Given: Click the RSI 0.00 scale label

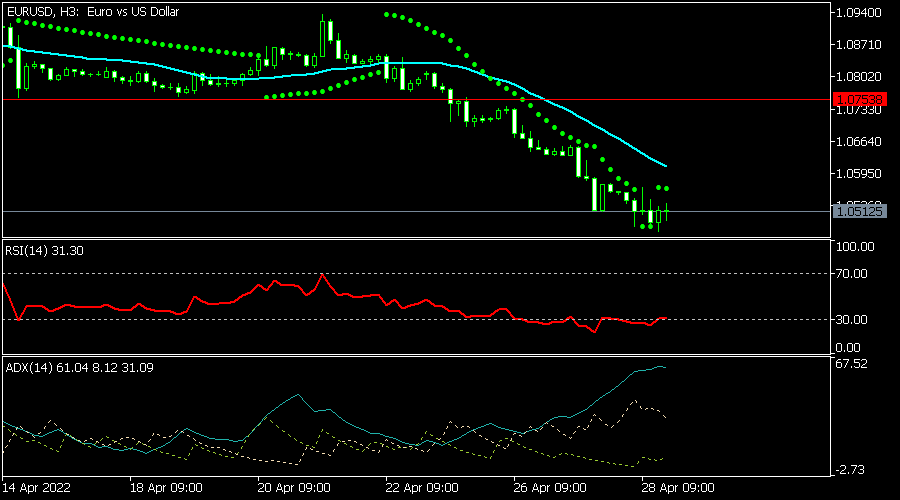Looking at the screenshot, I should click(x=848, y=348).
